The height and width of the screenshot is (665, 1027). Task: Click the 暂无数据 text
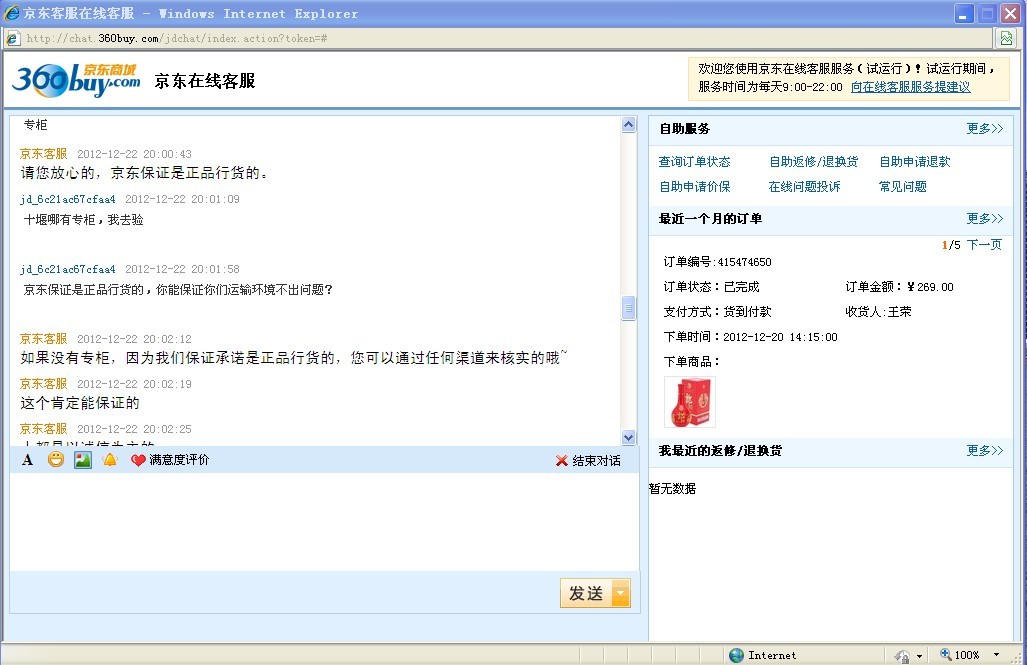click(x=673, y=489)
